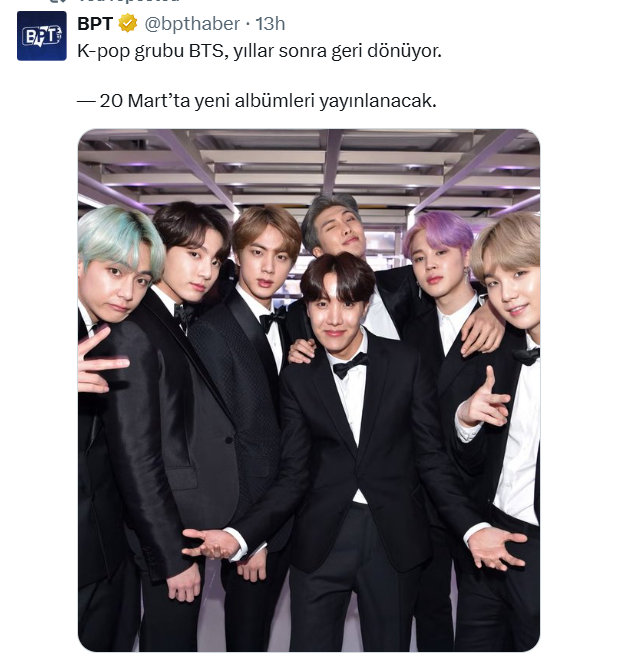Screen dimensions: 636x663
Task: Click the gray-haired person at back of photo
Action: coord(334,224)
